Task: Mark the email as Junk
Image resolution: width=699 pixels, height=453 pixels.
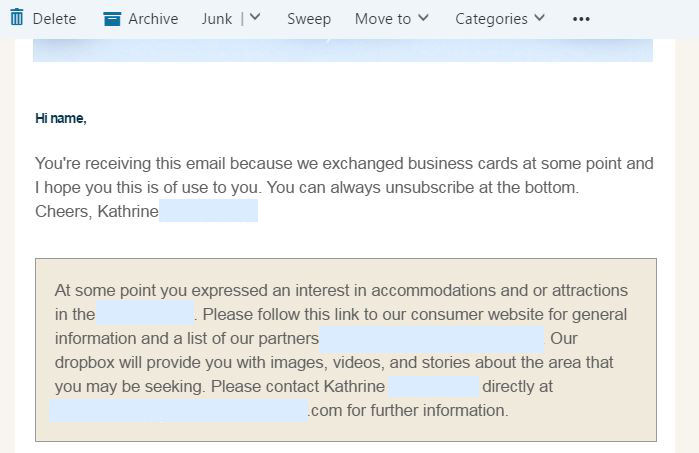Action: (217, 19)
